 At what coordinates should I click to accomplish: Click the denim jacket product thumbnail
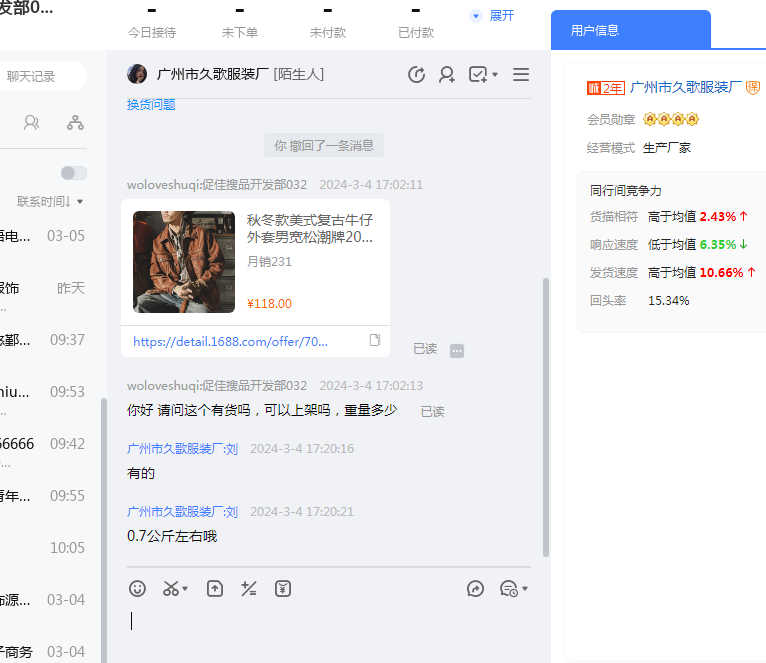coord(184,262)
